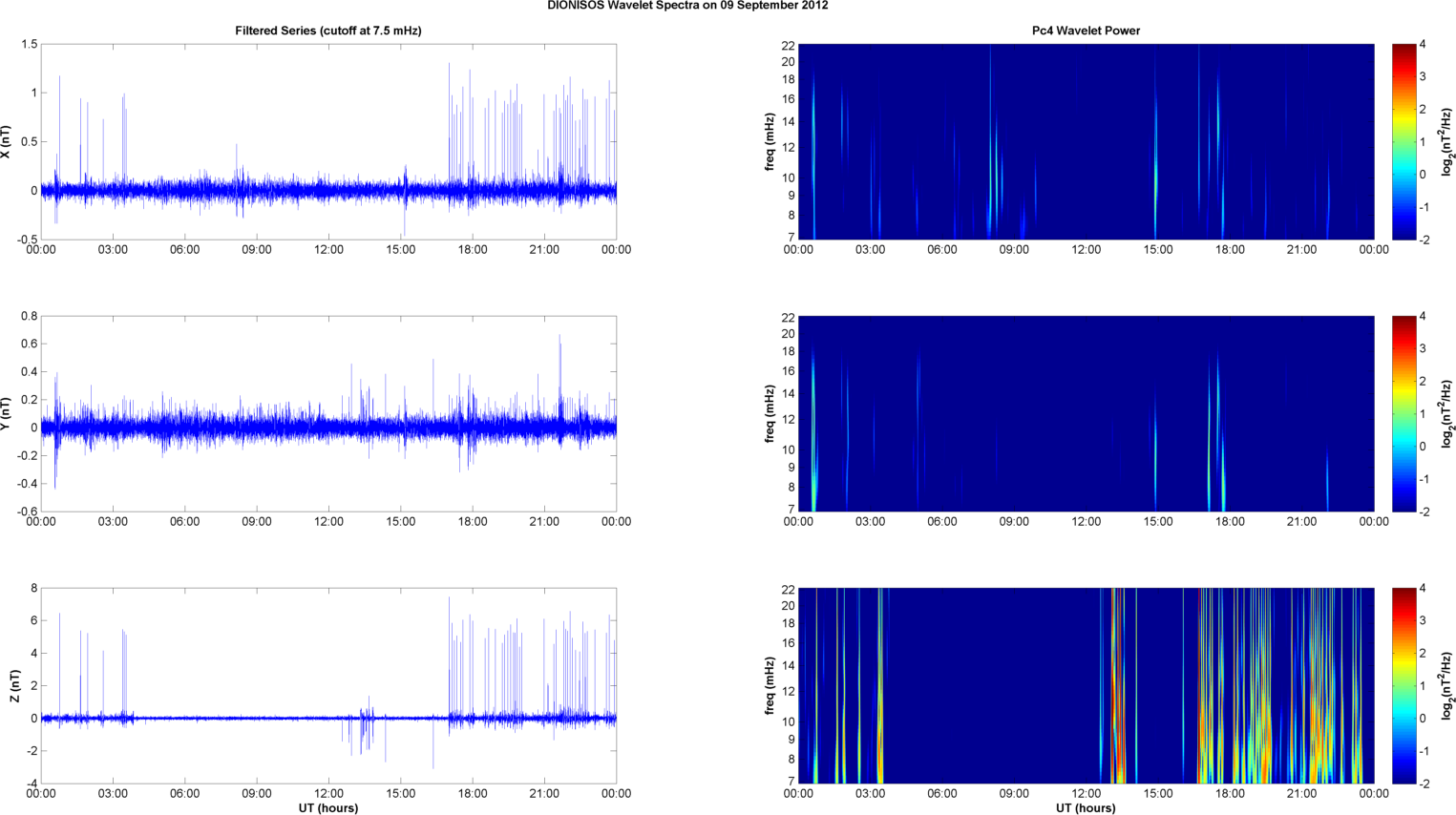The width and height of the screenshot is (1456, 815).
Task: Select "log2(nT²/Hz)" label beside the X spectrogram color bar
Action: tap(1447, 142)
